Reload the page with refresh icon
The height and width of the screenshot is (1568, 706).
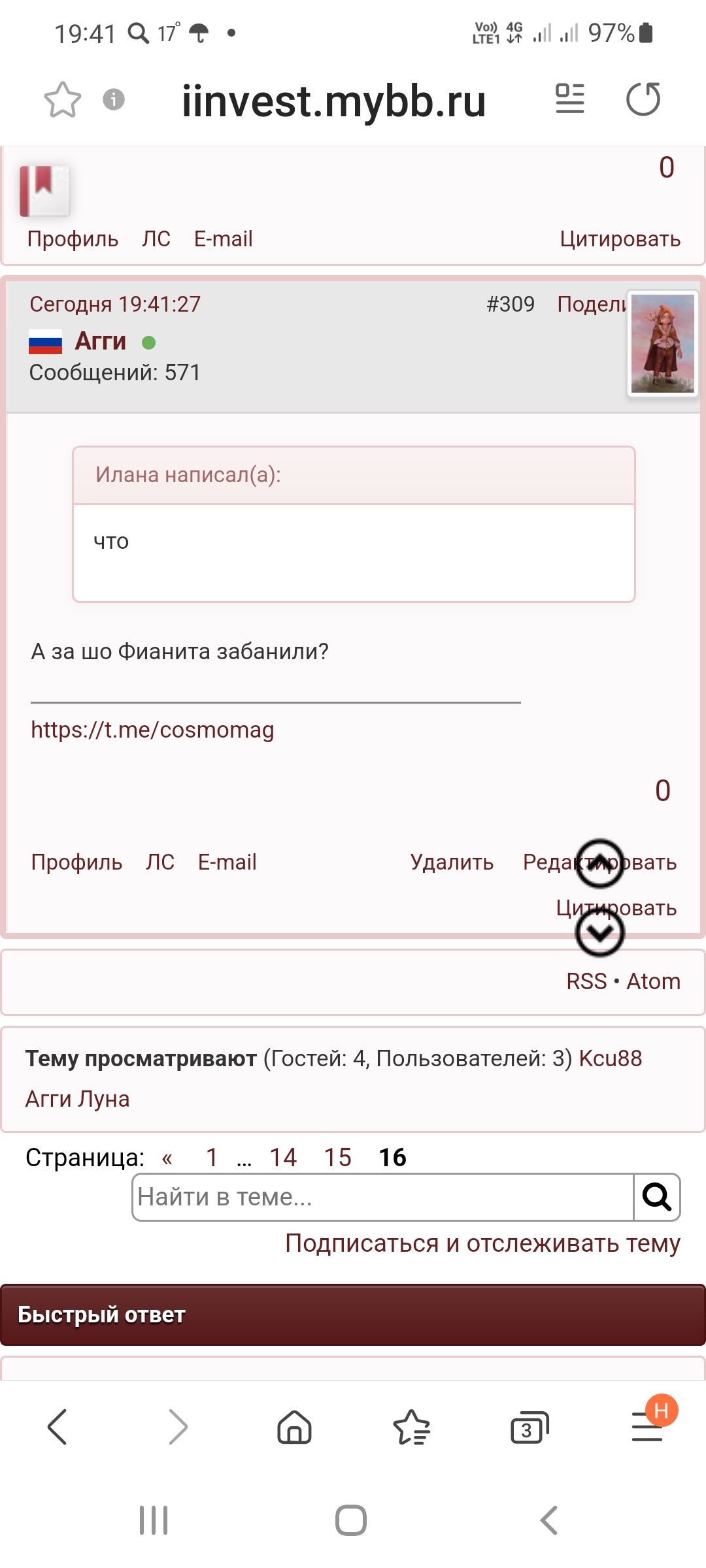point(643,99)
